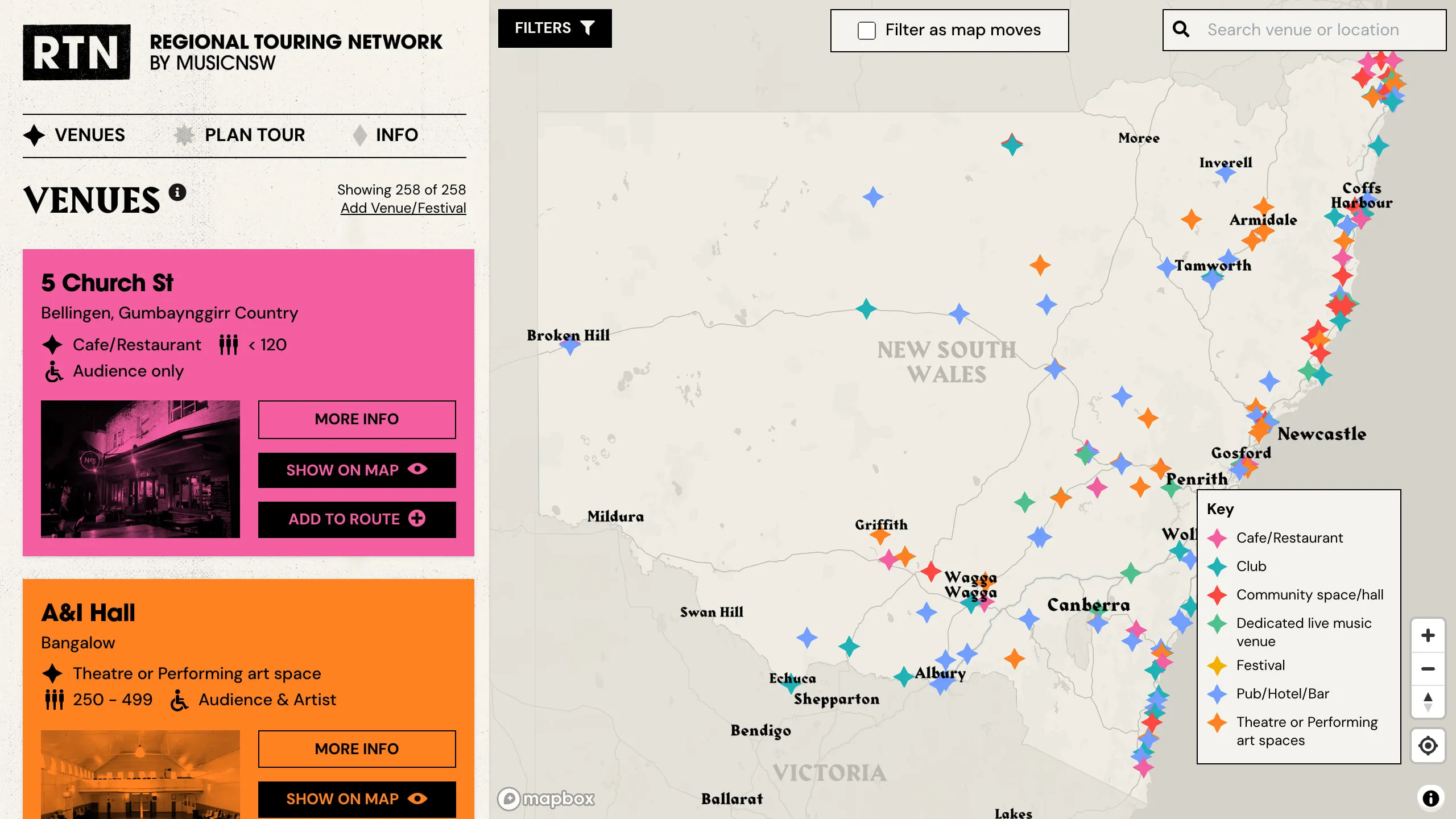The image size is (1456, 819).
Task: Click the wheelchair icon on A&I Hall card
Action: (180, 700)
